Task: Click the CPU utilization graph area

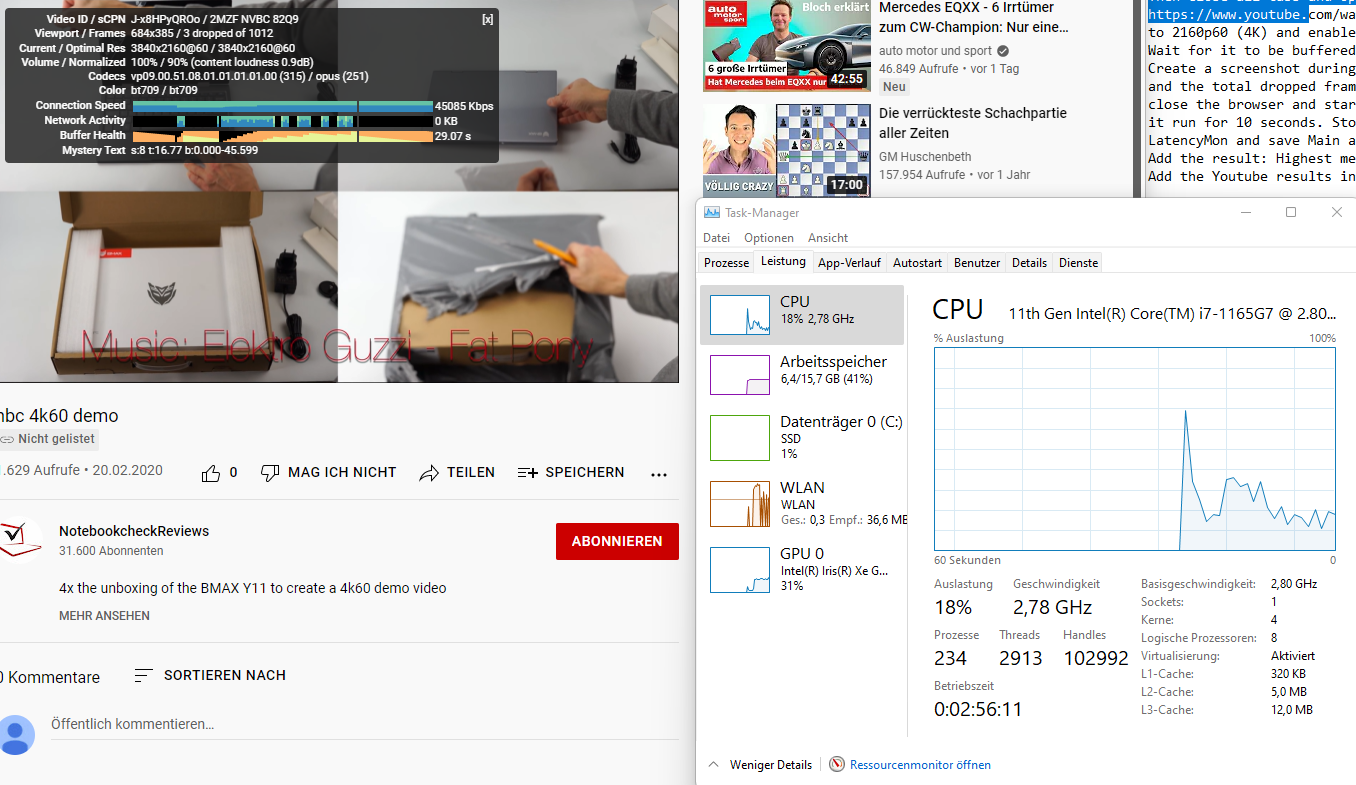Action: (1134, 449)
